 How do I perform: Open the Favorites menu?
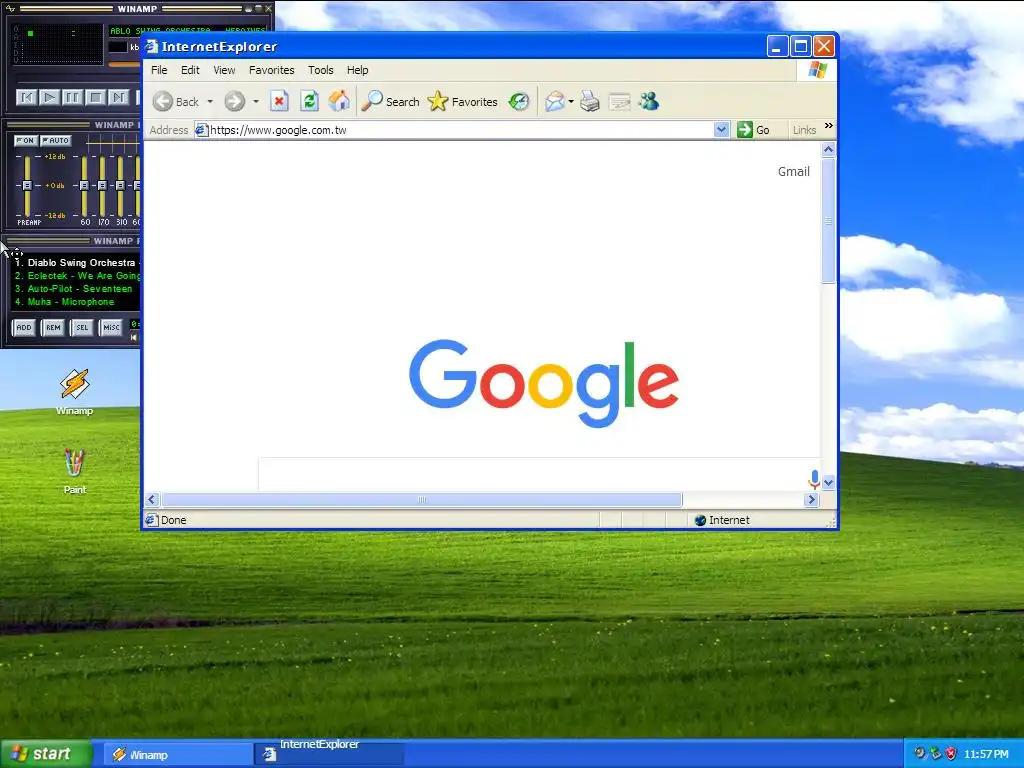pyautogui.click(x=272, y=70)
